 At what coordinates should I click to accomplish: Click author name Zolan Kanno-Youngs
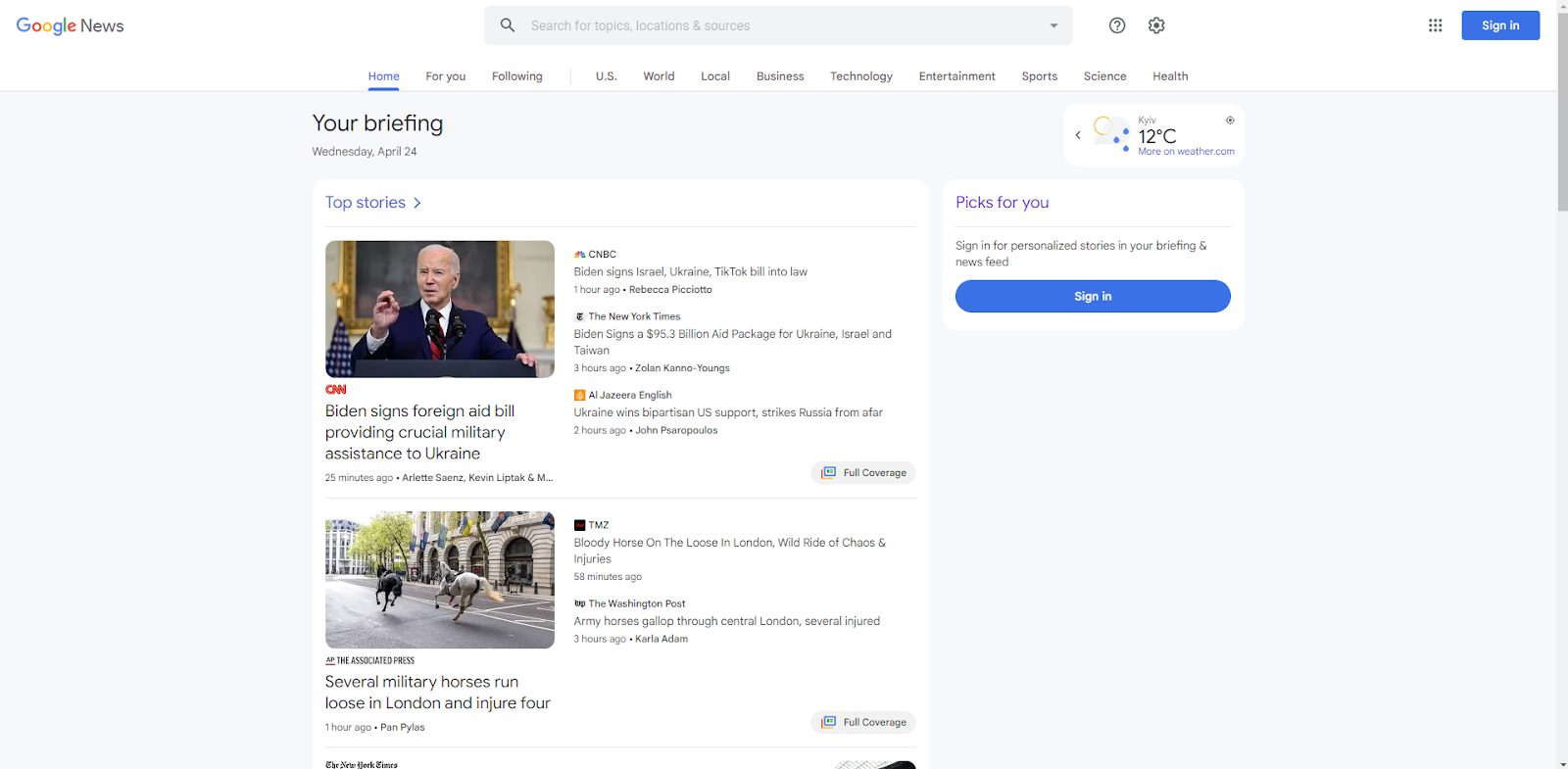click(x=682, y=368)
